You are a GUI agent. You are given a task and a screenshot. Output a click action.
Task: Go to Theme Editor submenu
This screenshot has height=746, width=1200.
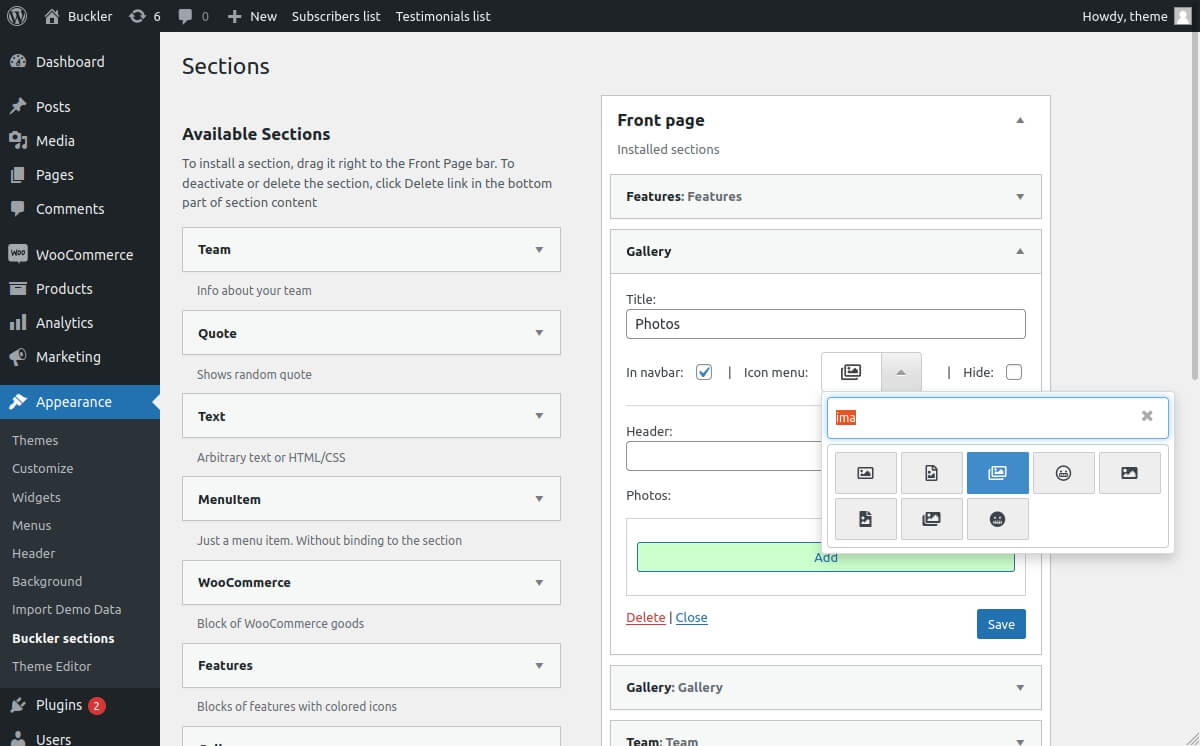pyautogui.click(x=51, y=666)
